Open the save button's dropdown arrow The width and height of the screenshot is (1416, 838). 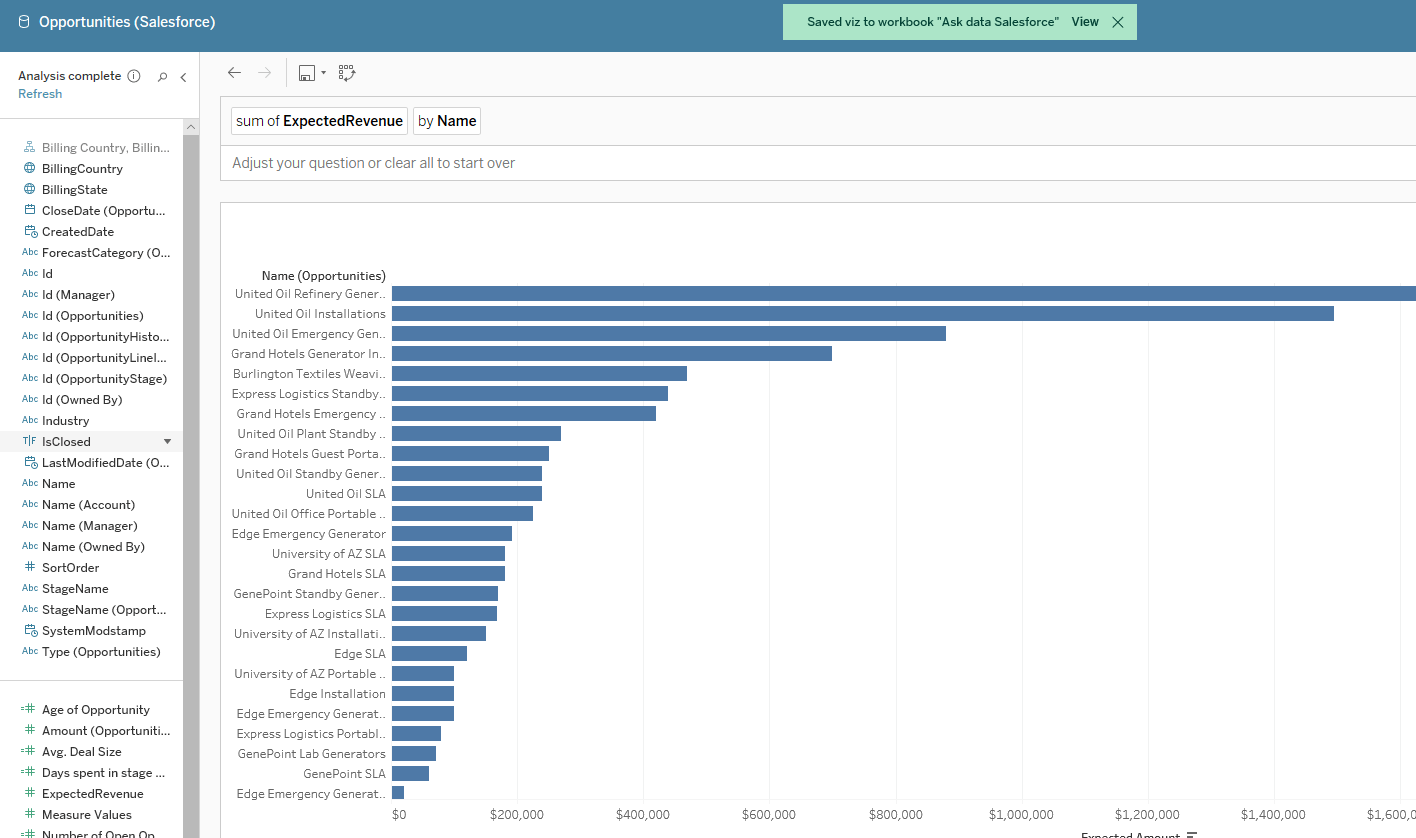click(322, 72)
